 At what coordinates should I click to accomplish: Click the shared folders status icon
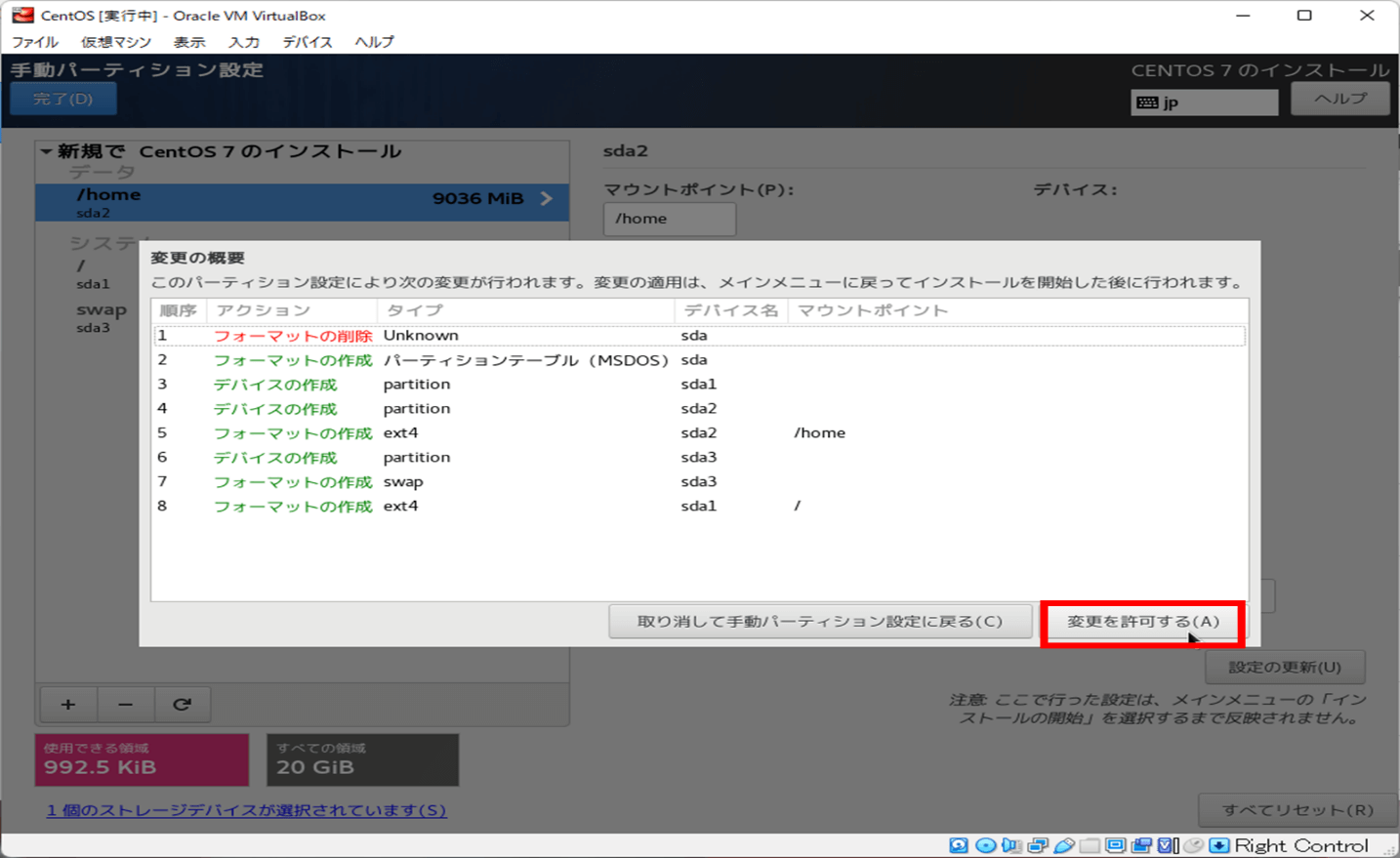click(1090, 845)
